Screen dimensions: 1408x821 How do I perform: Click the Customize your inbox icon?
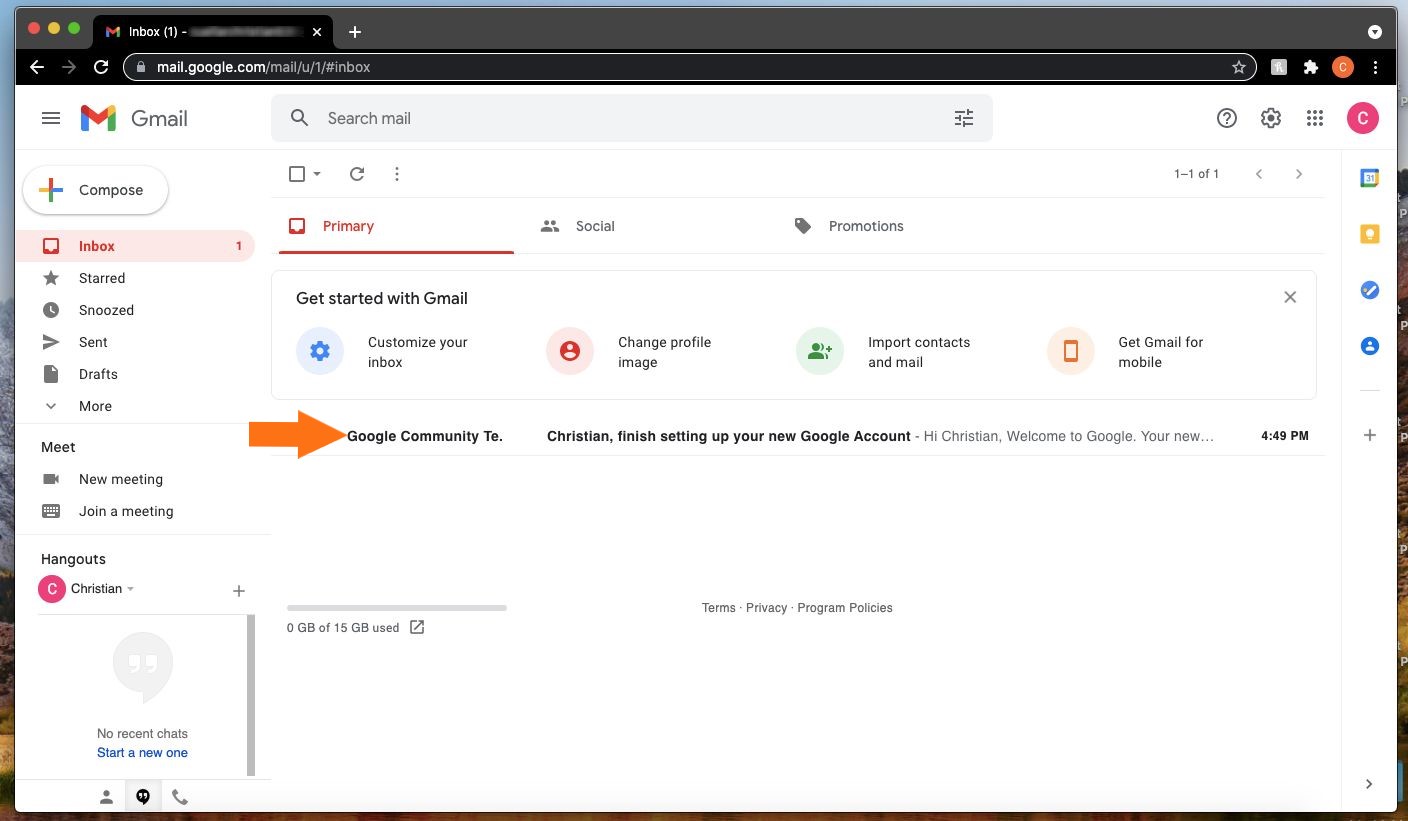pos(320,351)
